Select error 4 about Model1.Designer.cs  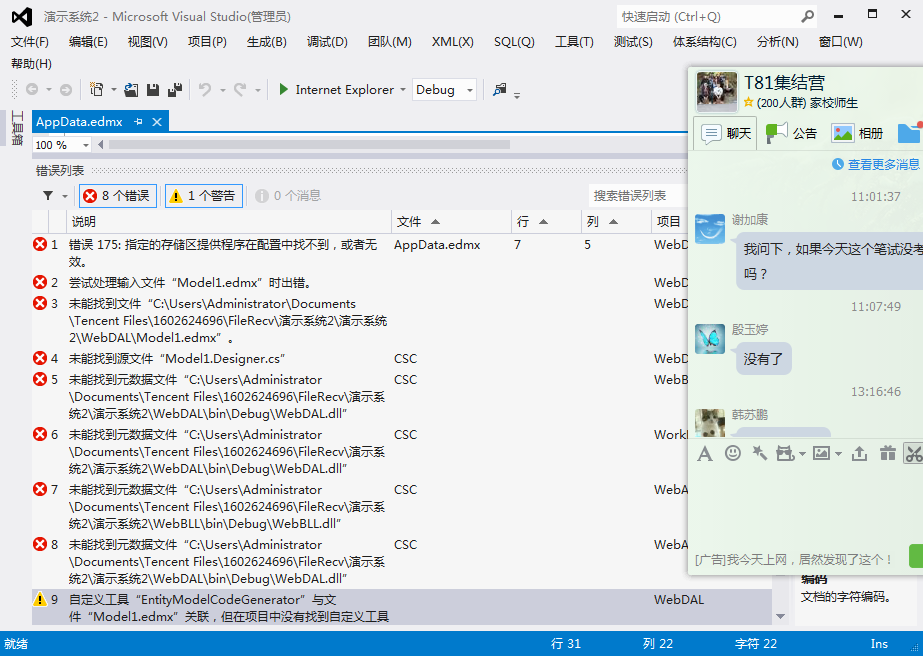click(x=360, y=359)
